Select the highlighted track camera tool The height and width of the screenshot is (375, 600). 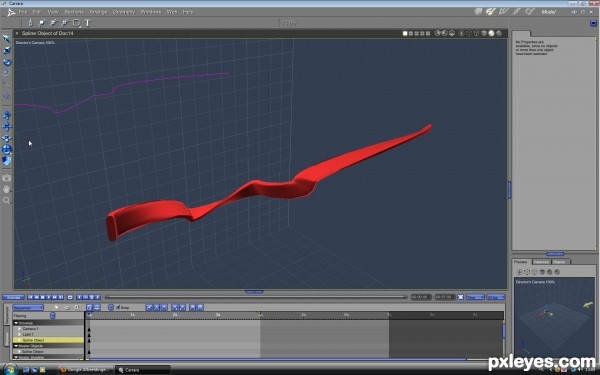tap(7, 150)
